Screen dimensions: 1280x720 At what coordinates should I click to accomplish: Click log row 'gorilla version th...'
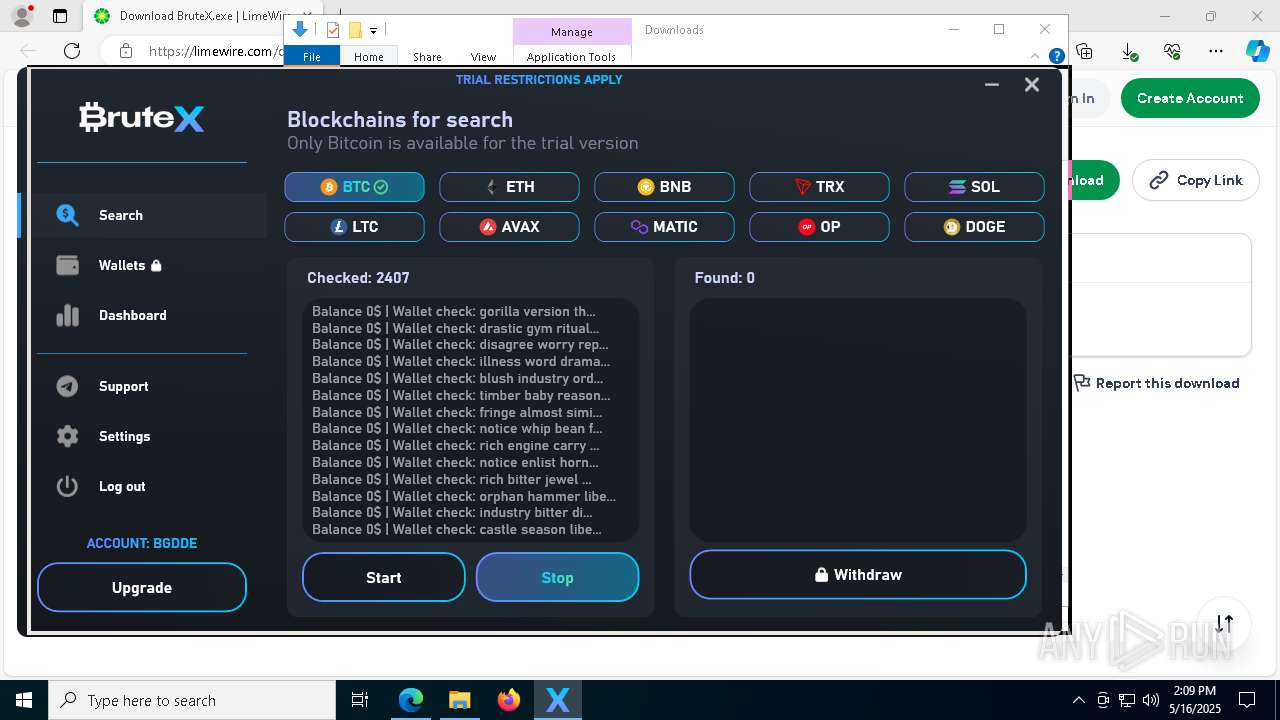(x=453, y=311)
